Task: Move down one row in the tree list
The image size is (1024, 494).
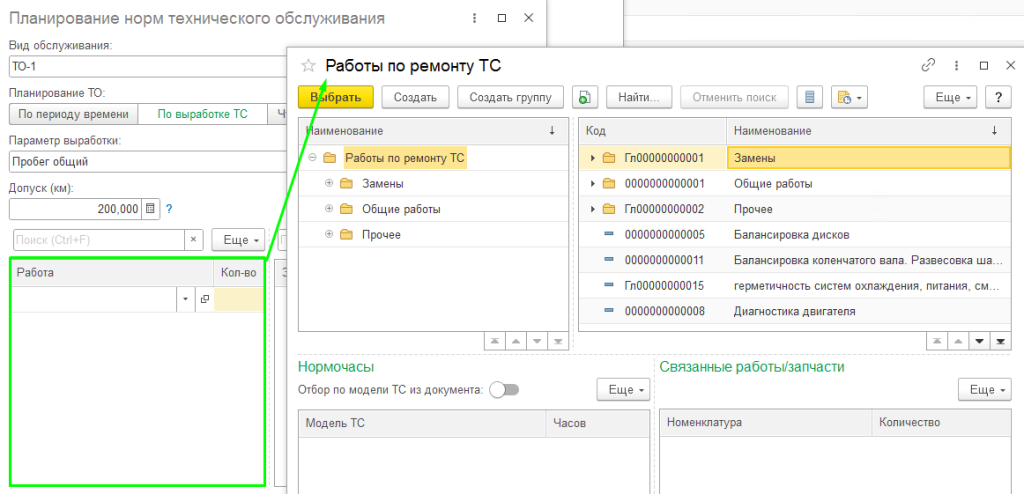Action: [x=537, y=341]
